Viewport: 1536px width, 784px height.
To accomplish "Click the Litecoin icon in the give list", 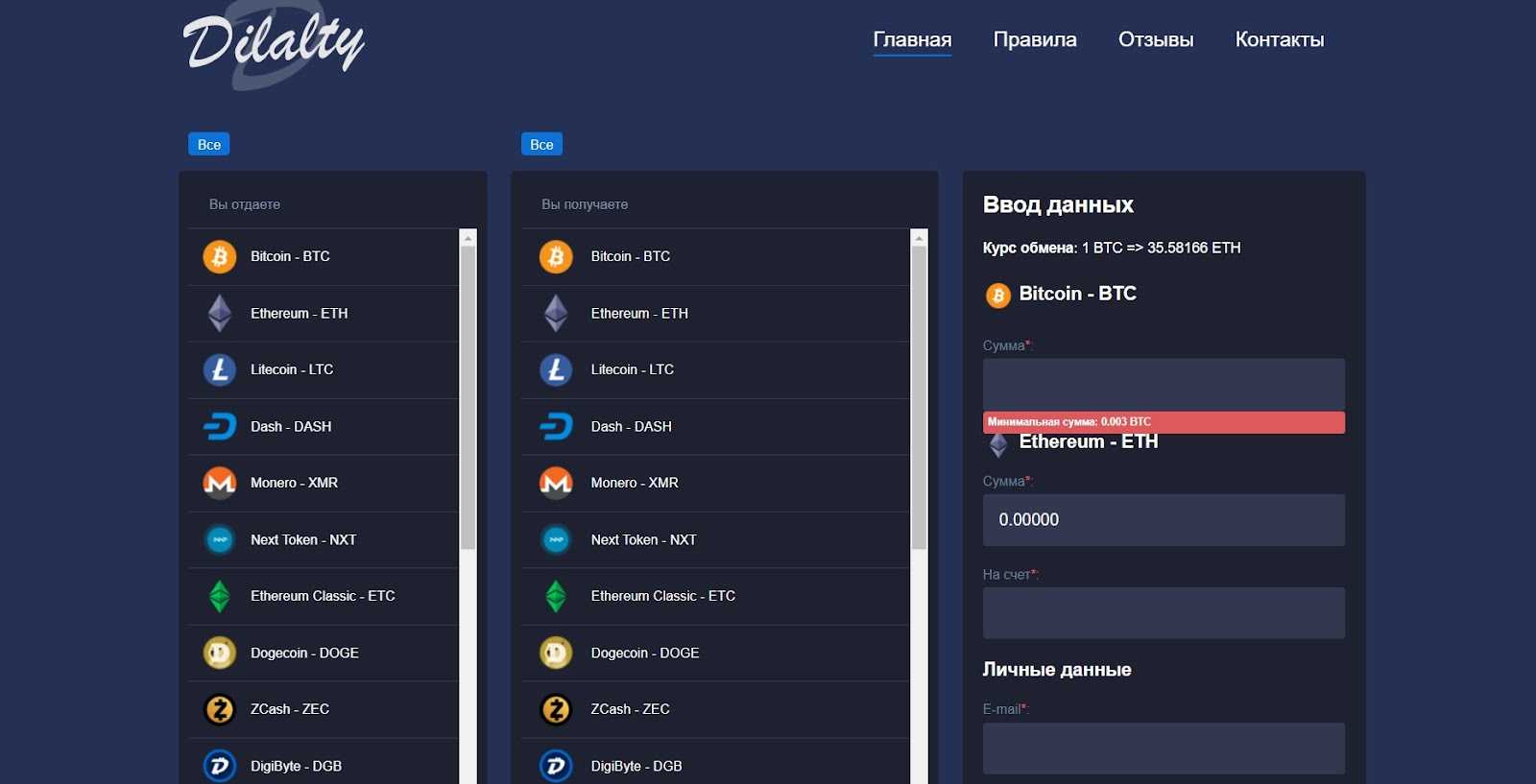I will 220,369.
